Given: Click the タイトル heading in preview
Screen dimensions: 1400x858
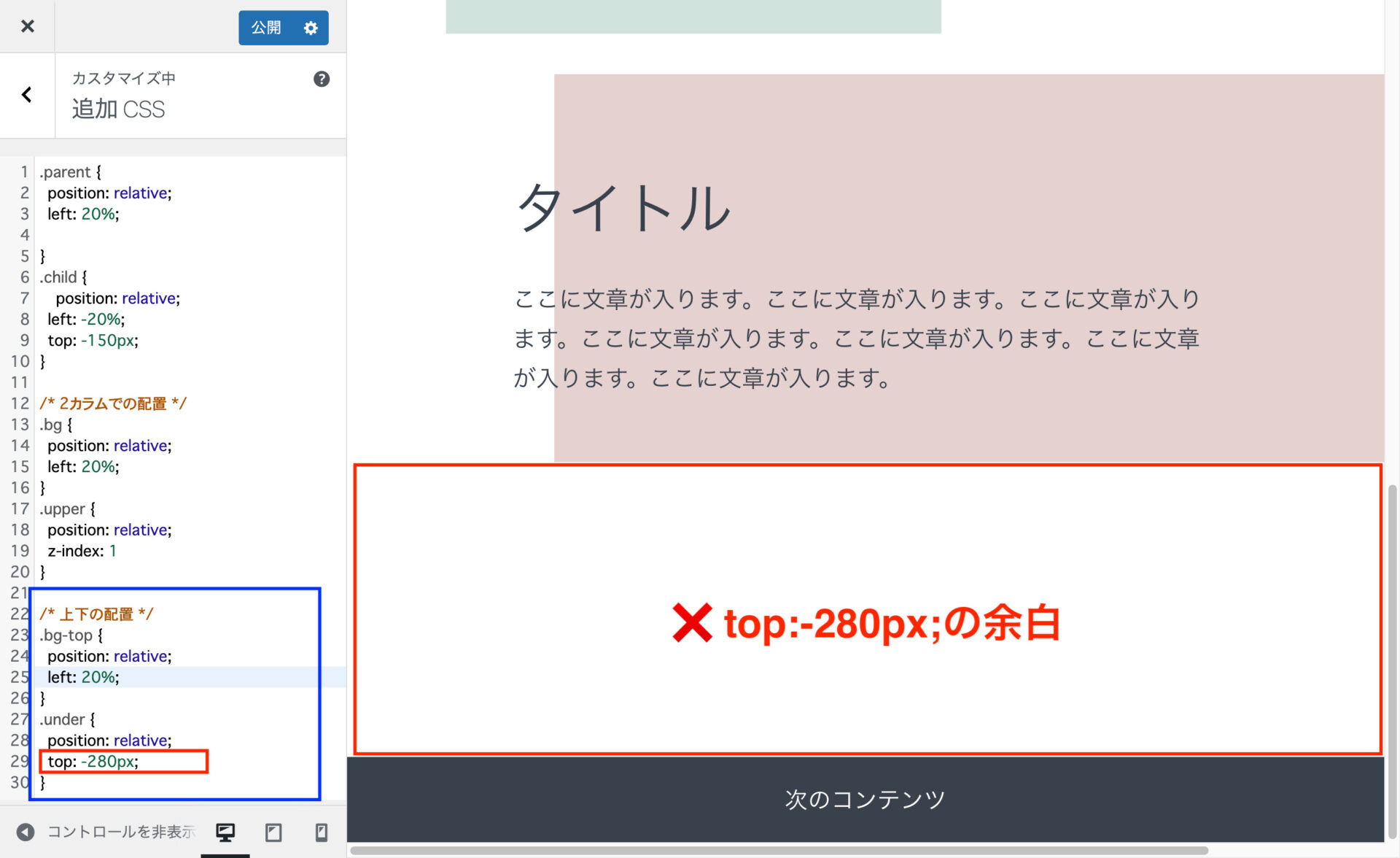Looking at the screenshot, I should click(623, 208).
